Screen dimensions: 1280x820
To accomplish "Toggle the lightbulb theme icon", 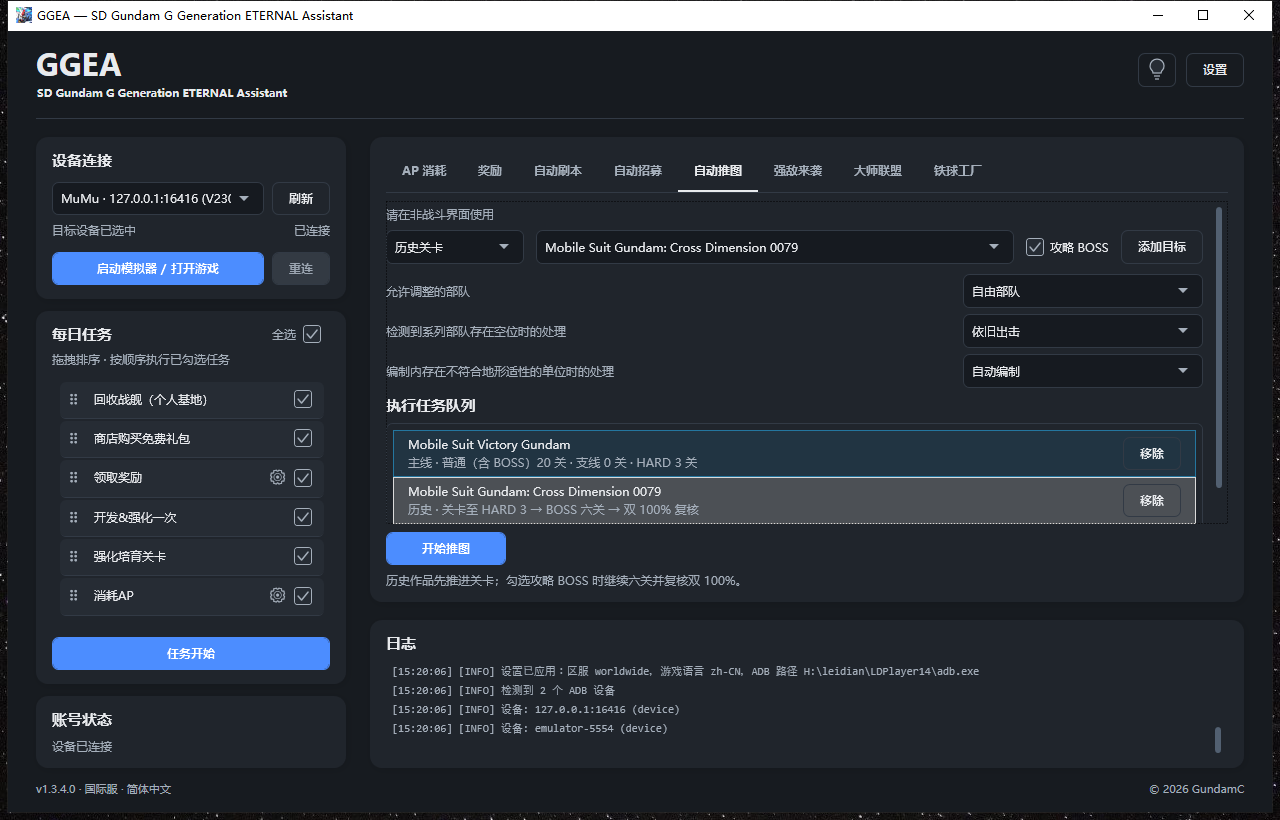I will pos(1157,70).
